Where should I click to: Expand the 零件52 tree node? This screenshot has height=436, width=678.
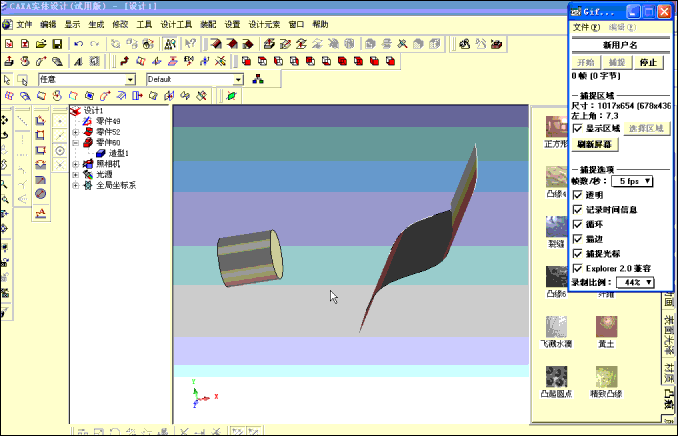tap(76, 132)
